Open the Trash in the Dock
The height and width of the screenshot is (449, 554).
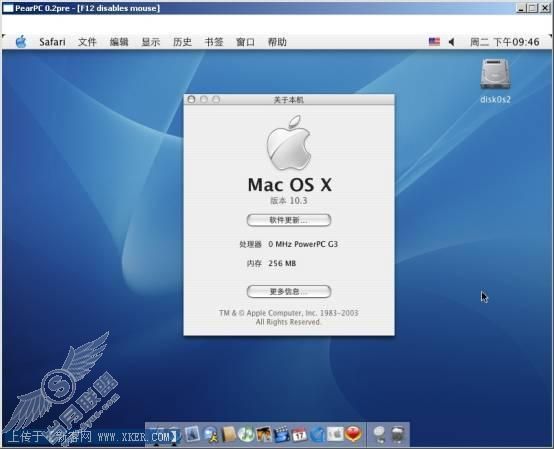398,435
